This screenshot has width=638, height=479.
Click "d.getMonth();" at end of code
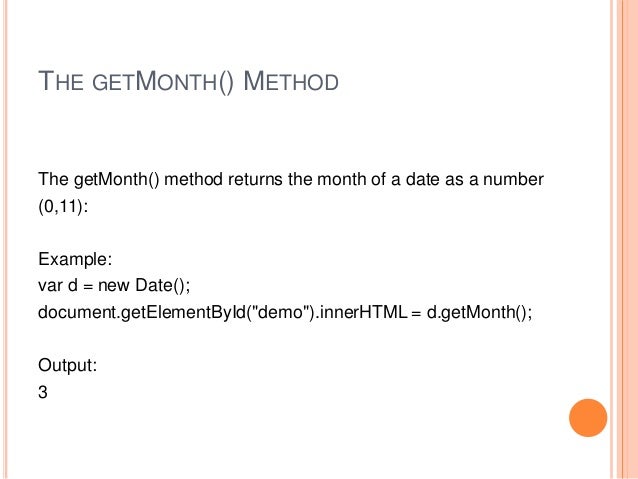click(x=479, y=313)
